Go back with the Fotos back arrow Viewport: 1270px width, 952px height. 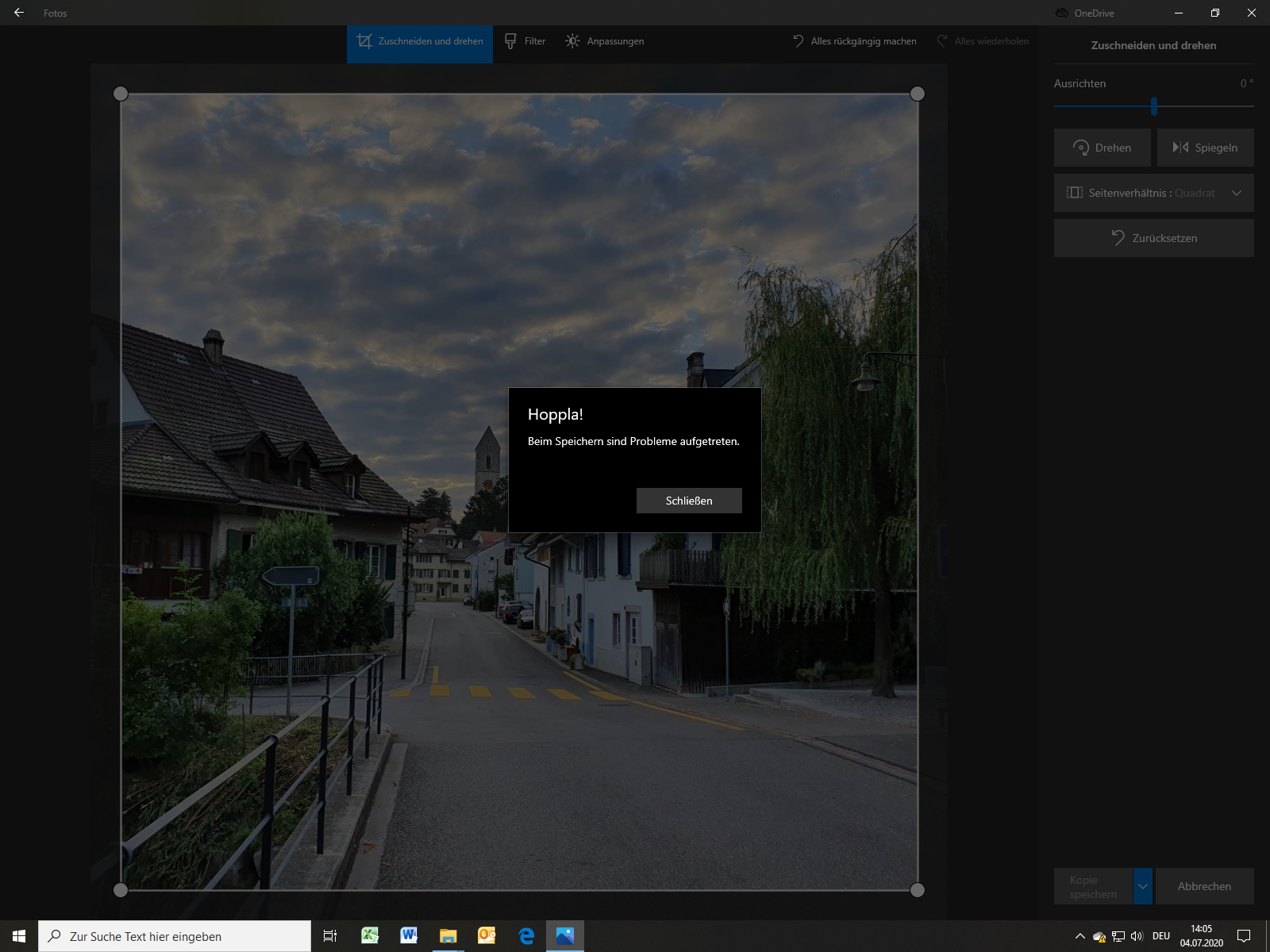[19, 13]
